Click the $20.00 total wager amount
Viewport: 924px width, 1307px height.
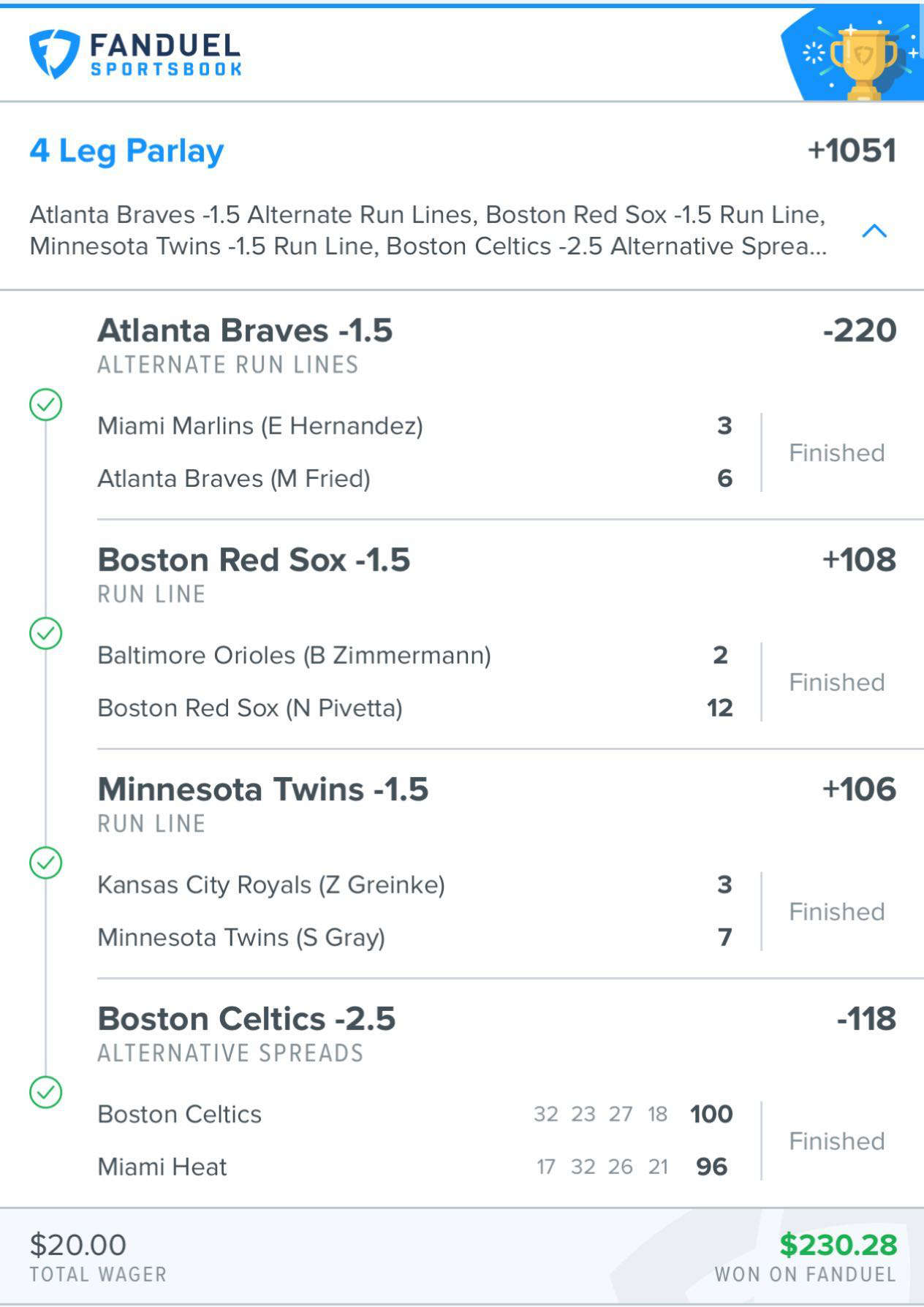point(78,1245)
